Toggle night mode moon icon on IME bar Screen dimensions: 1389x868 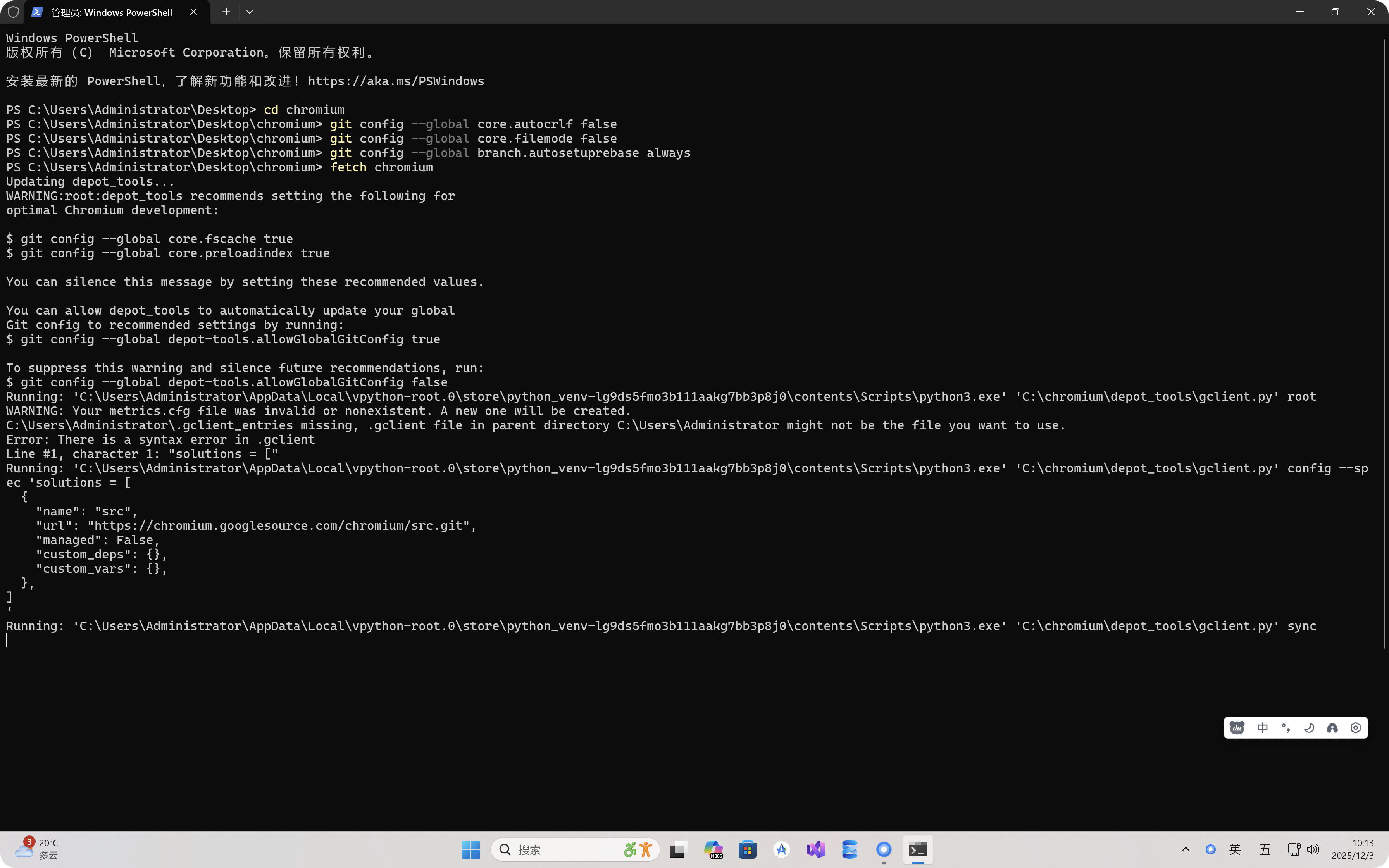1309,728
